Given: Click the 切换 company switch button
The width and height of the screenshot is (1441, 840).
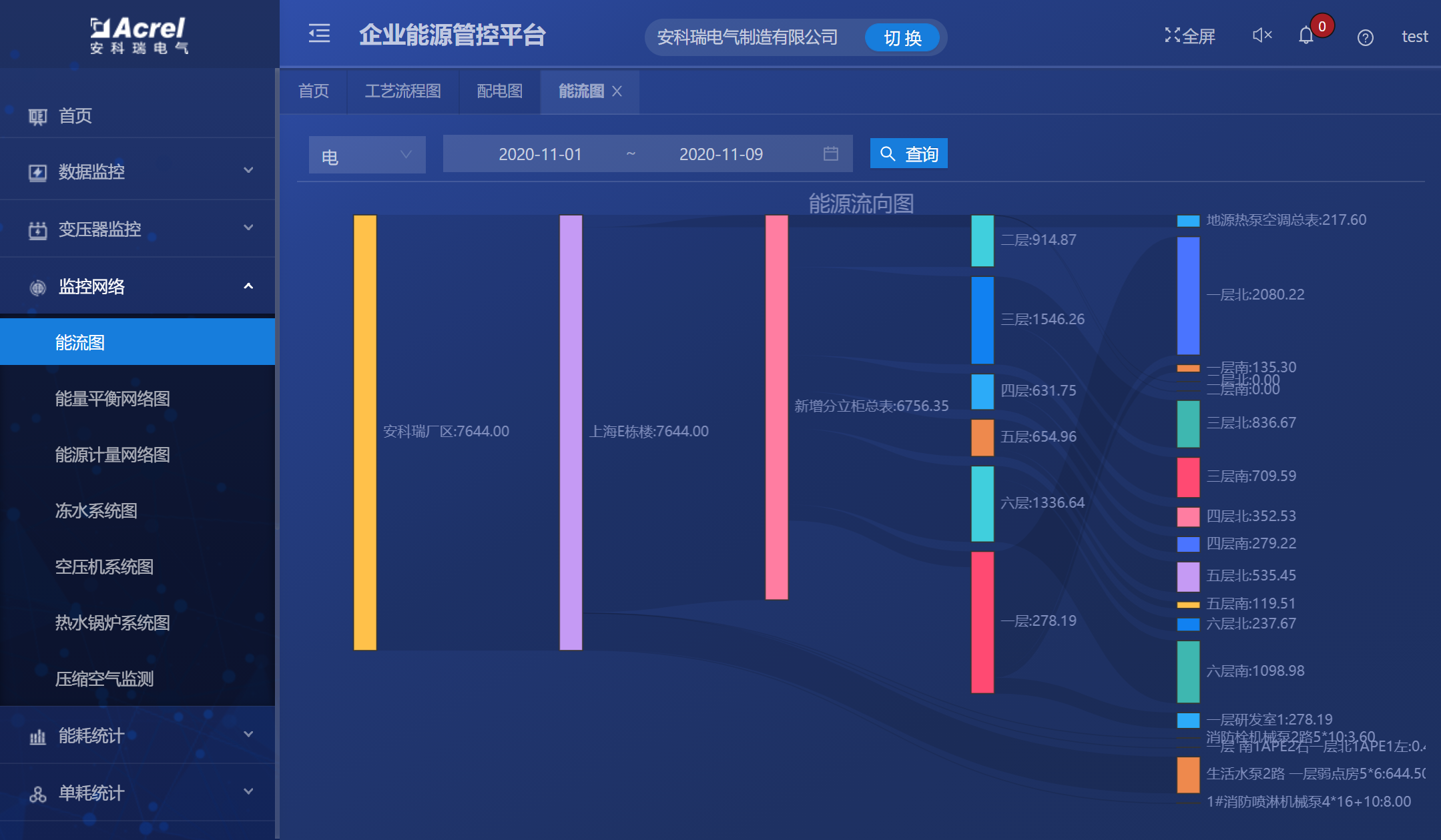Looking at the screenshot, I should click(x=902, y=37).
